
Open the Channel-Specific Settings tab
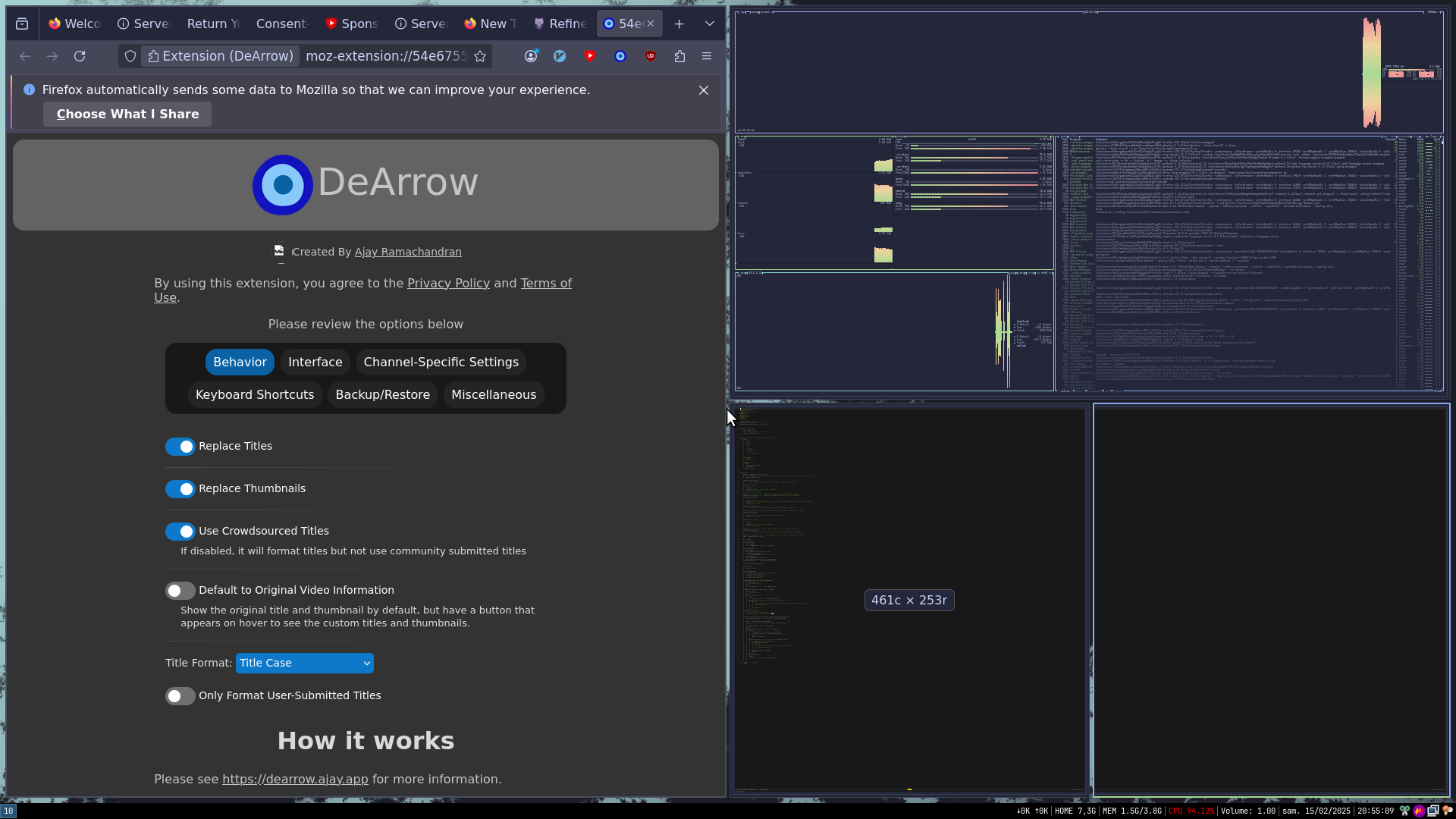click(x=441, y=362)
